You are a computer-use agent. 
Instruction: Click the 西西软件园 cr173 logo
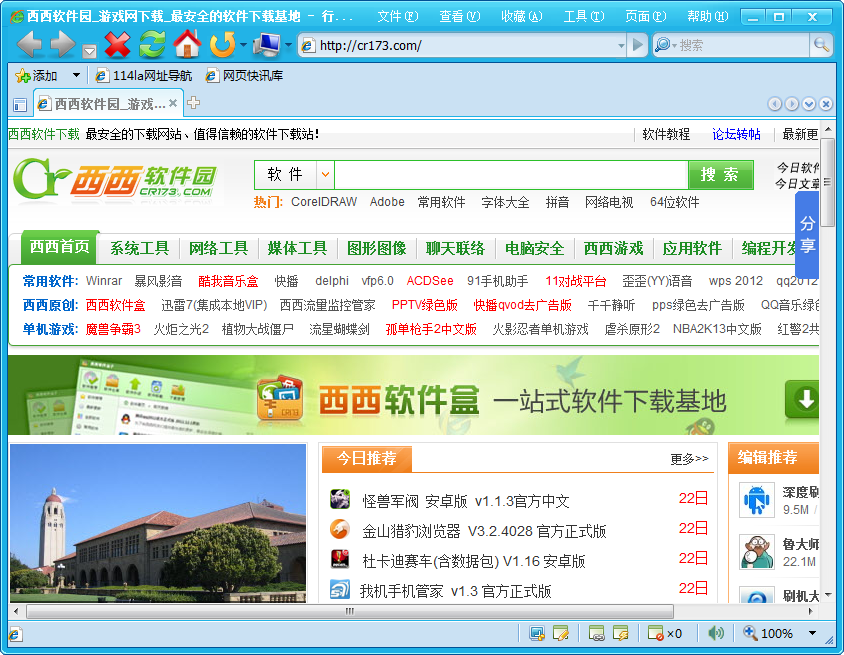115,181
